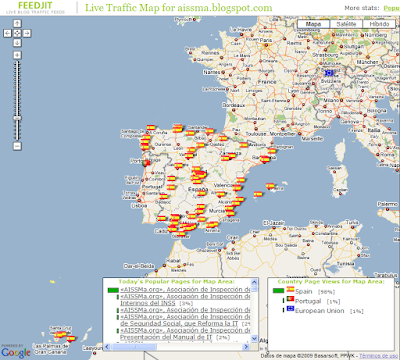Click the Spain flag marker on Ibiza

coord(258,194)
